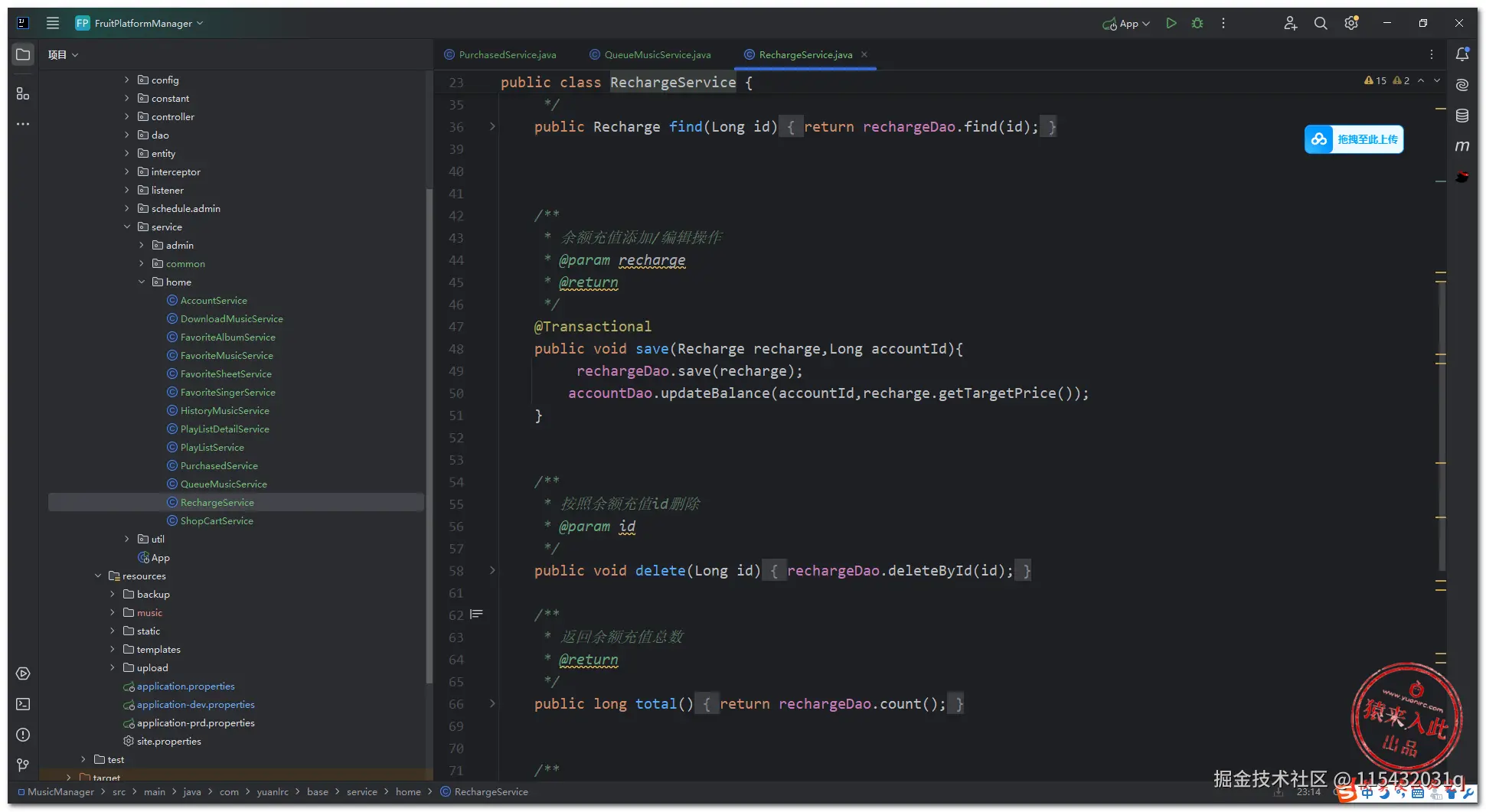Unfold the delete method on line 58
The image size is (1486, 812).
tap(492, 571)
